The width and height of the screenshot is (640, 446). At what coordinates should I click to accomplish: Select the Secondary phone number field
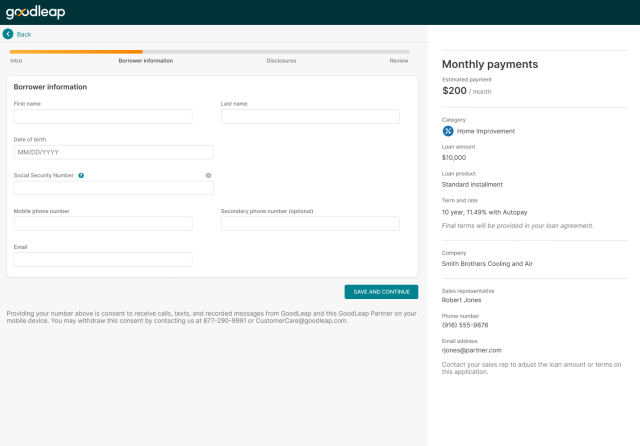(x=310, y=224)
